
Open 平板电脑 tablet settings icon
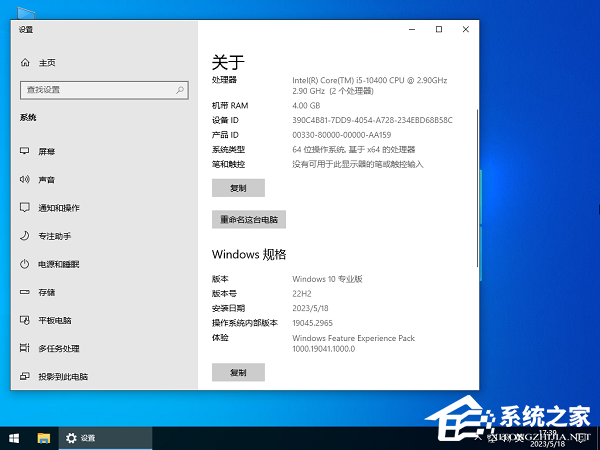click(x=25, y=320)
